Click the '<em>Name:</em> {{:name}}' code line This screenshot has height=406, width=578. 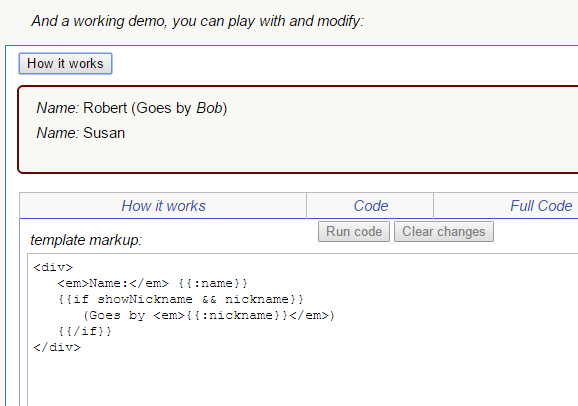(152, 283)
